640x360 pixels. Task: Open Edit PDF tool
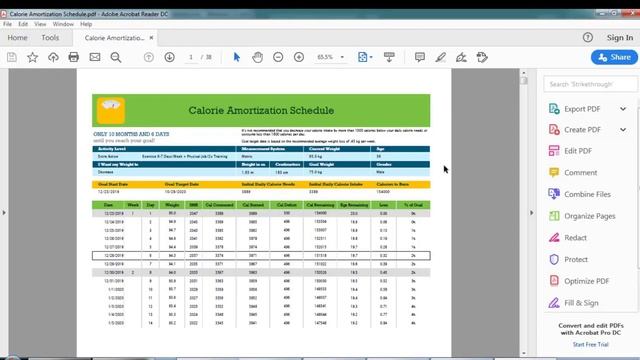pos(578,151)
